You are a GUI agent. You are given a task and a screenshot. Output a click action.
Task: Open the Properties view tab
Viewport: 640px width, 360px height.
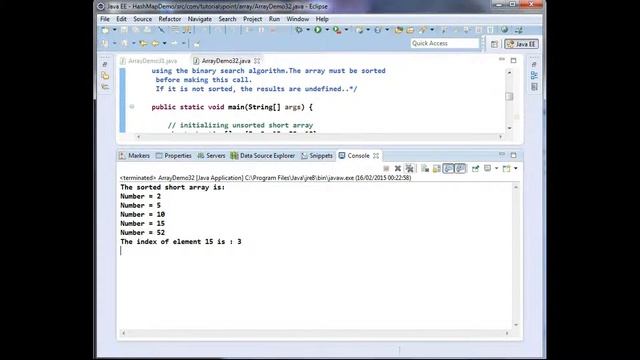click(x=173, y=156)
